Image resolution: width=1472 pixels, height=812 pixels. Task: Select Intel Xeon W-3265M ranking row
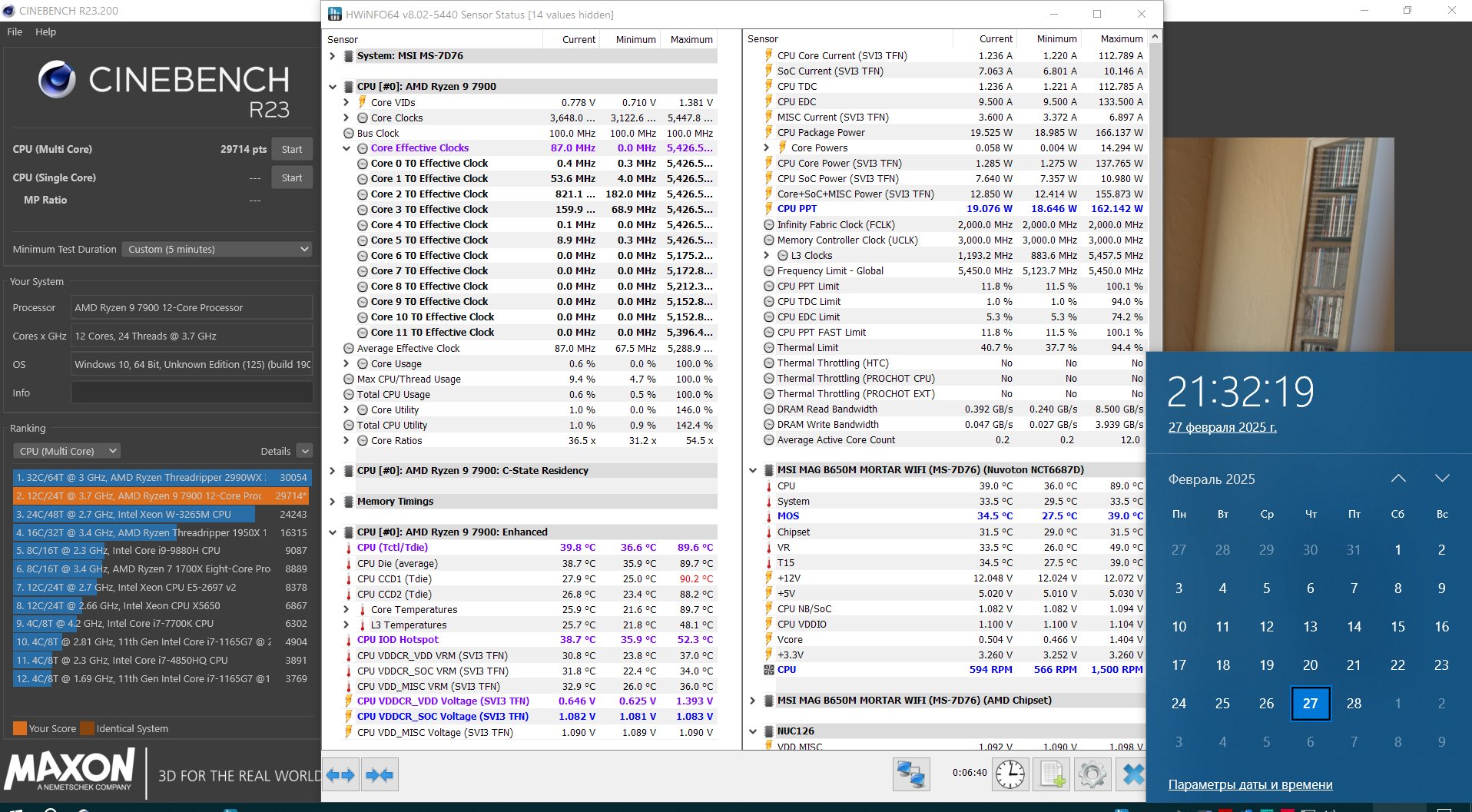(x=162, y=515)
